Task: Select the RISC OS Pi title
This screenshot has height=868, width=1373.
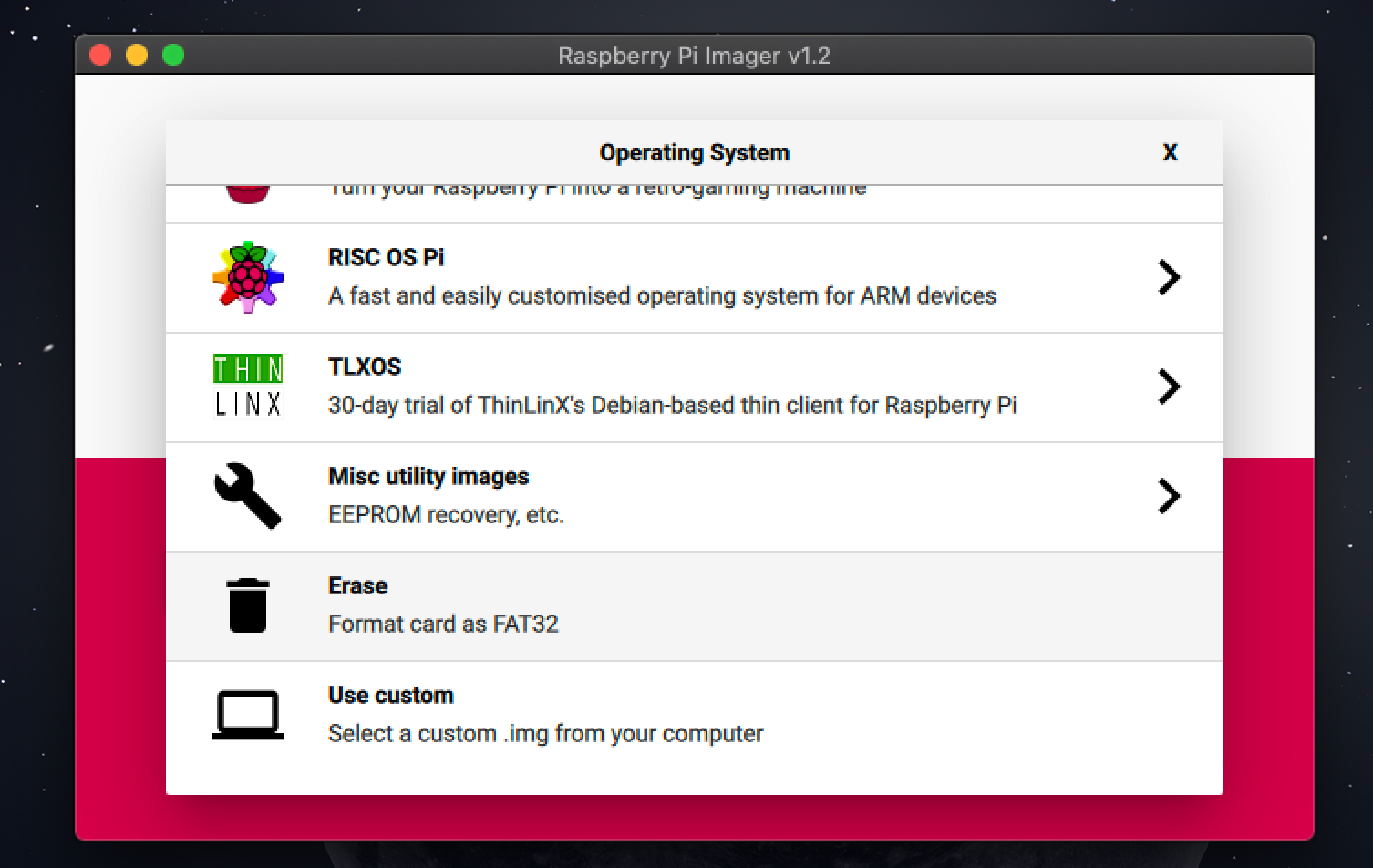Action: (x=386, y=257)
